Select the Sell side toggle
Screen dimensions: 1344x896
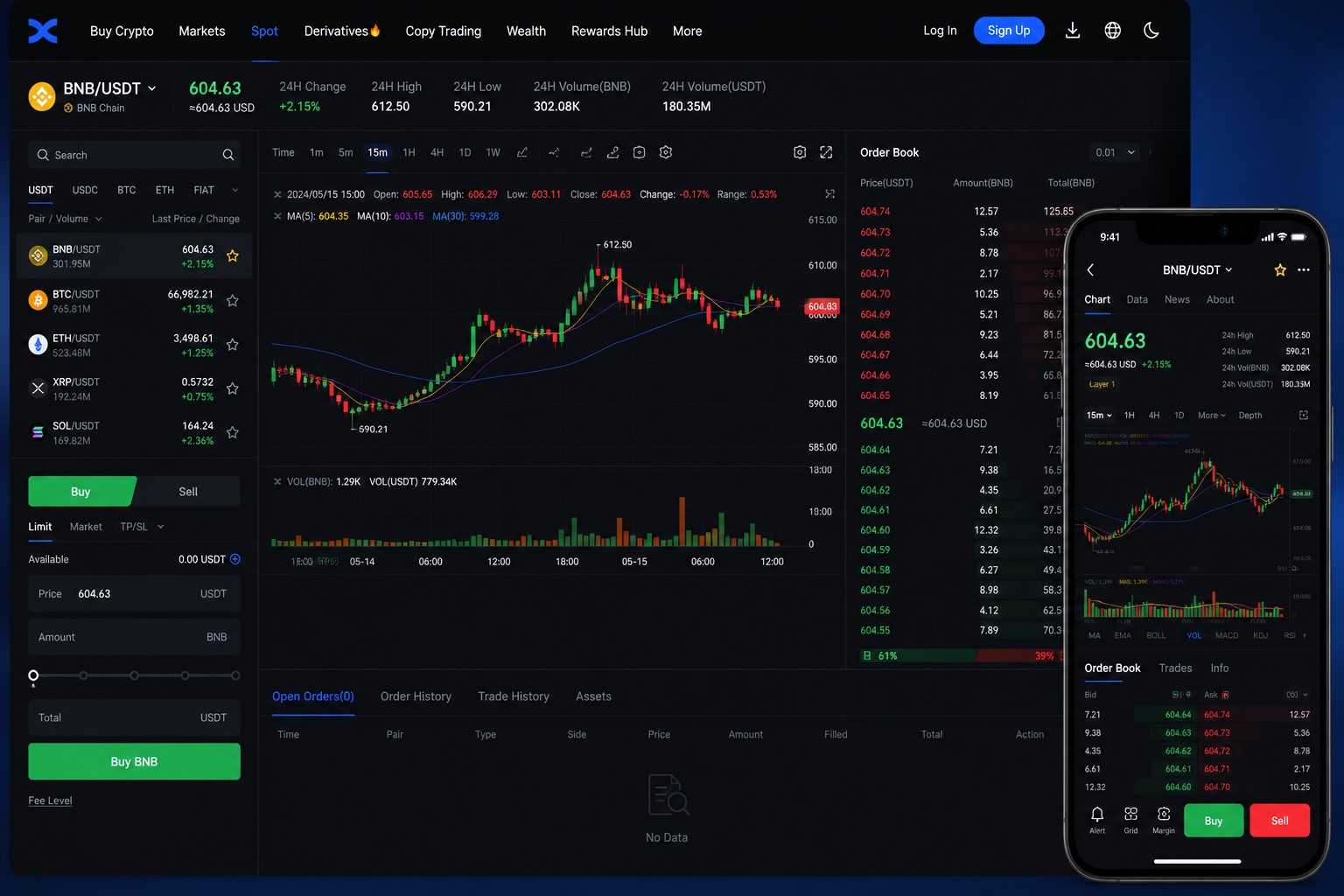click(188, 492)
